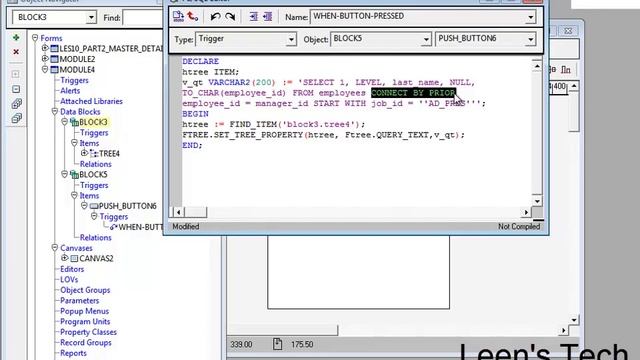640x360 pixels.
Task: Select the Alerts node under MODULE4
Action: (70, 91)
